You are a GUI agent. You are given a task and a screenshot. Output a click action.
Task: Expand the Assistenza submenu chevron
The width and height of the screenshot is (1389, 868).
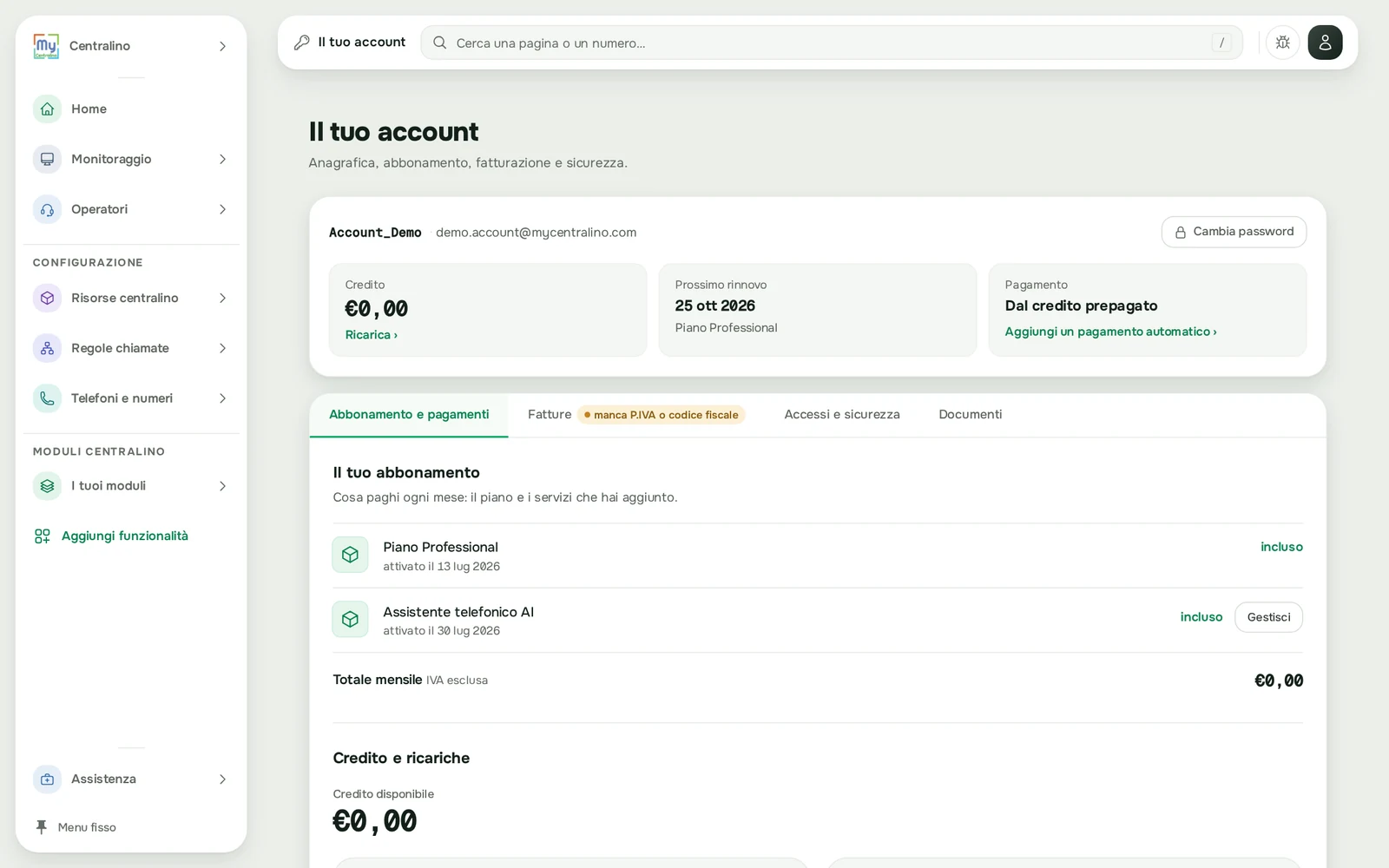222,779
